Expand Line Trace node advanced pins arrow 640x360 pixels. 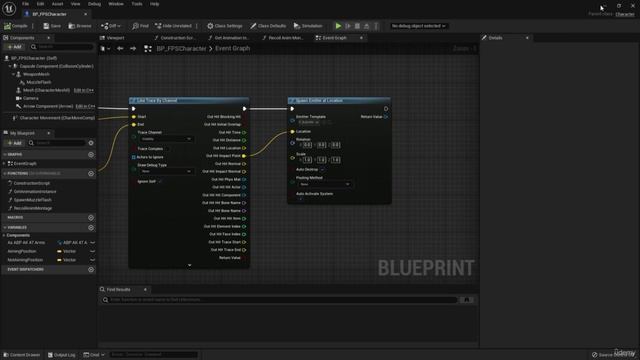(189, 265)
